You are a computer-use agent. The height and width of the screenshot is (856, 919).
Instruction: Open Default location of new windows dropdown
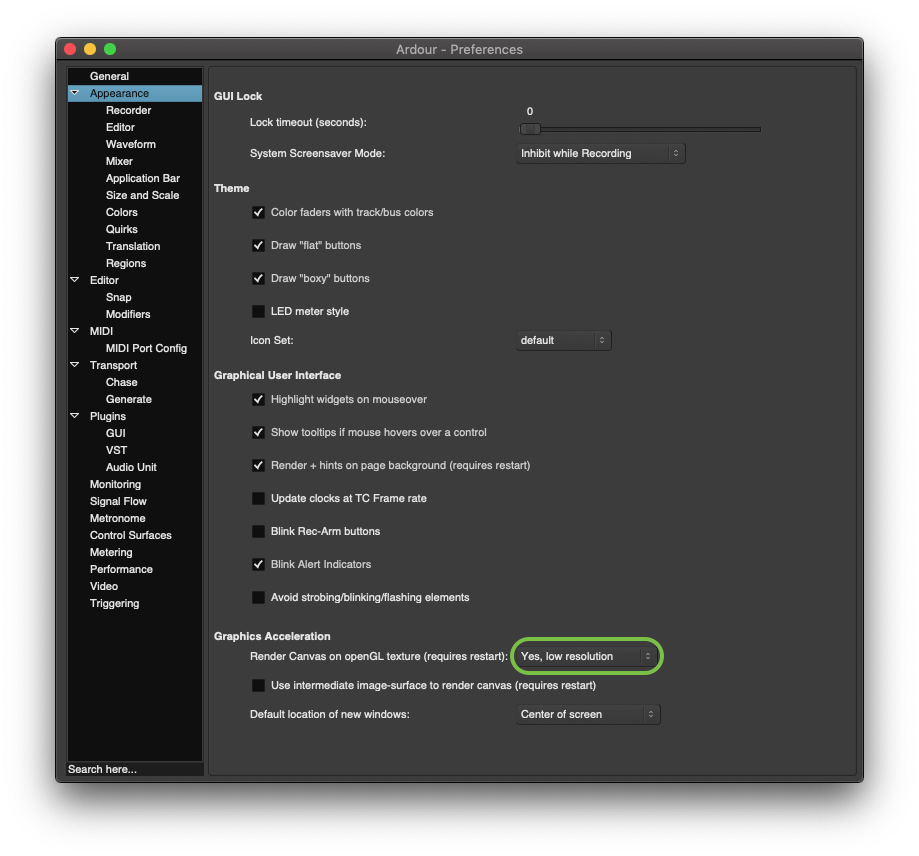tap(587, 715)
